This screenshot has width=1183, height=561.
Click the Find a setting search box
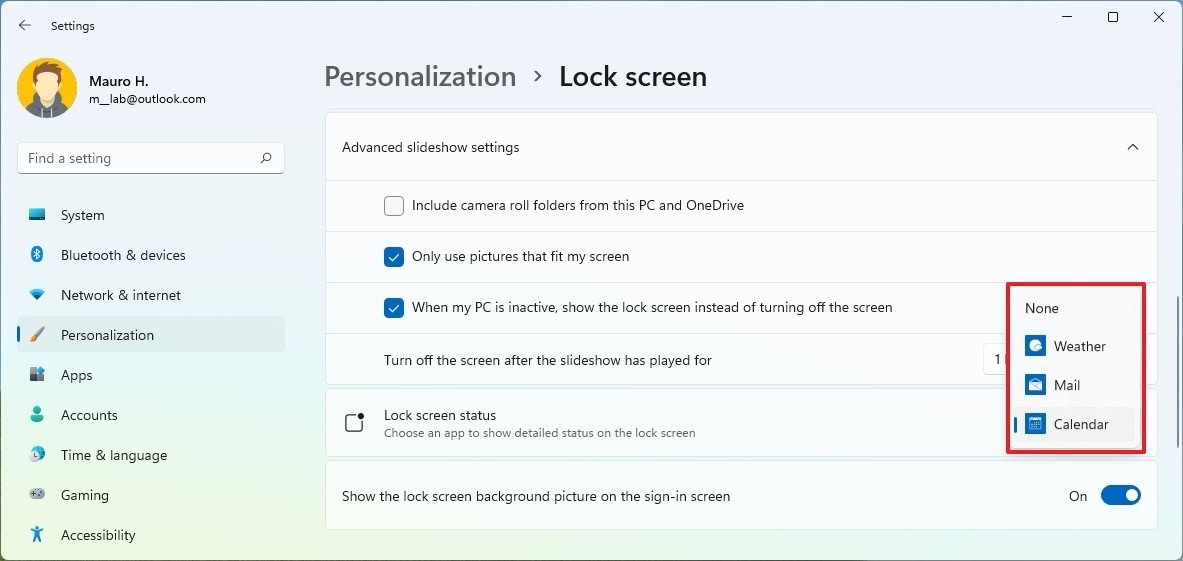140,158
